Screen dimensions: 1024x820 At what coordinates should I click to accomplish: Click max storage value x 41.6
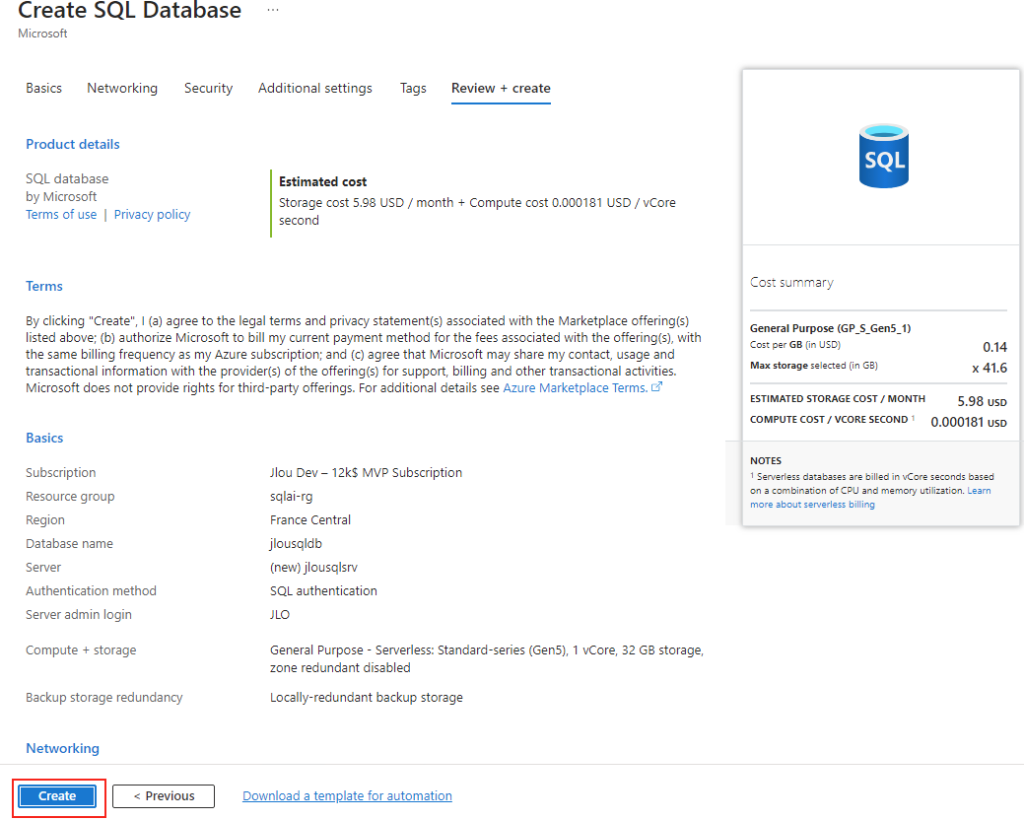(989, 368)
